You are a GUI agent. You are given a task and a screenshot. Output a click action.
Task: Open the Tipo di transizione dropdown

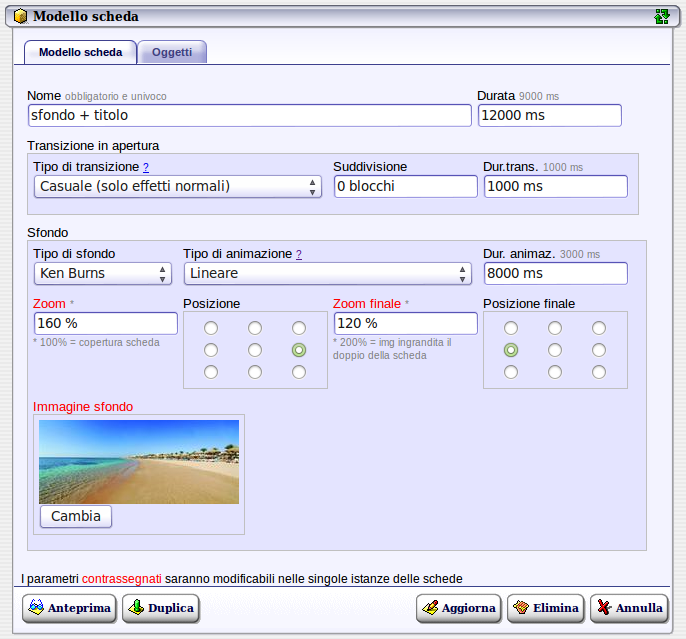177,186
